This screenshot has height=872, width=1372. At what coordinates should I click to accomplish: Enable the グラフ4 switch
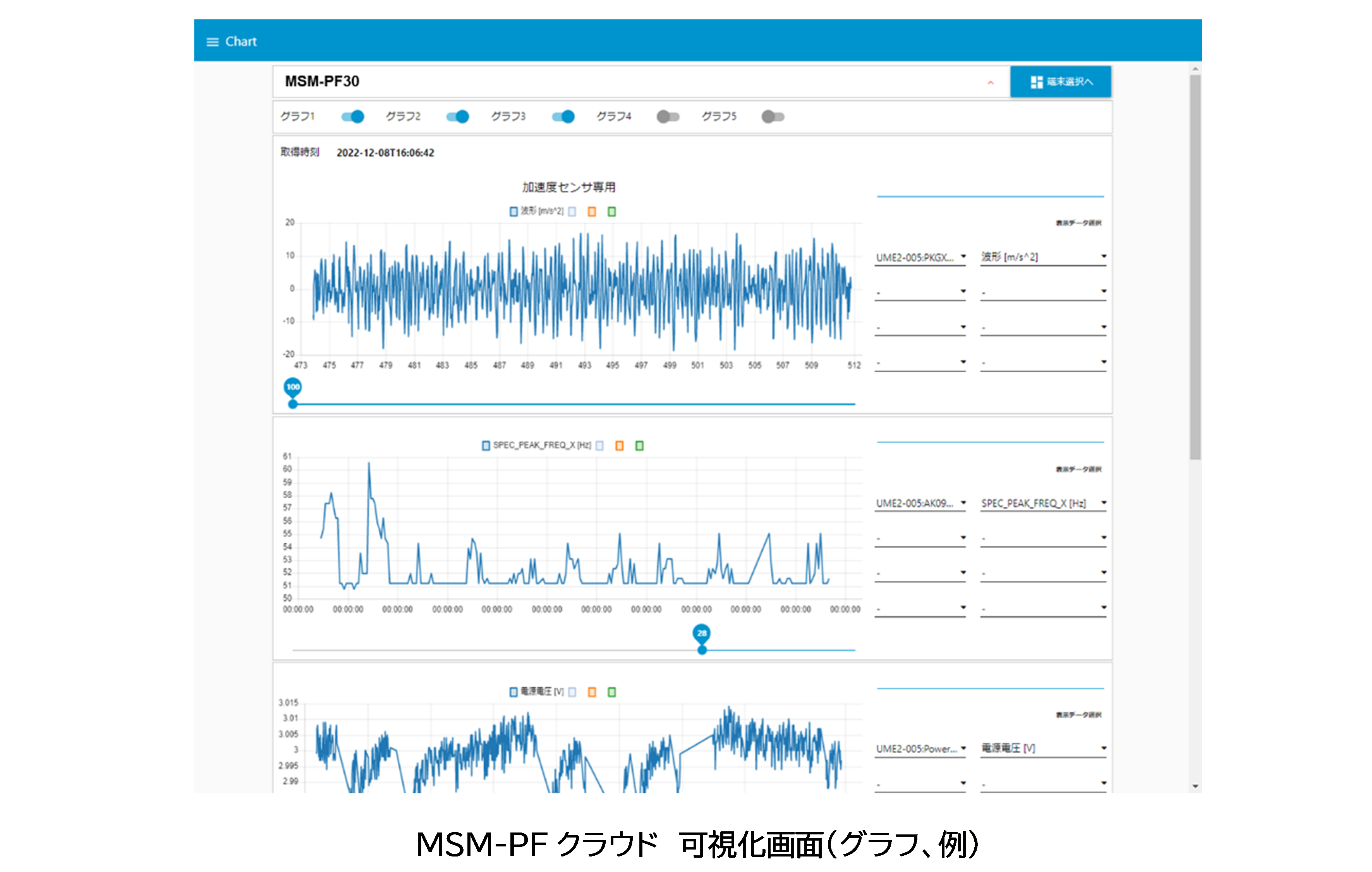pyautogui.click(x=668, y=117)
